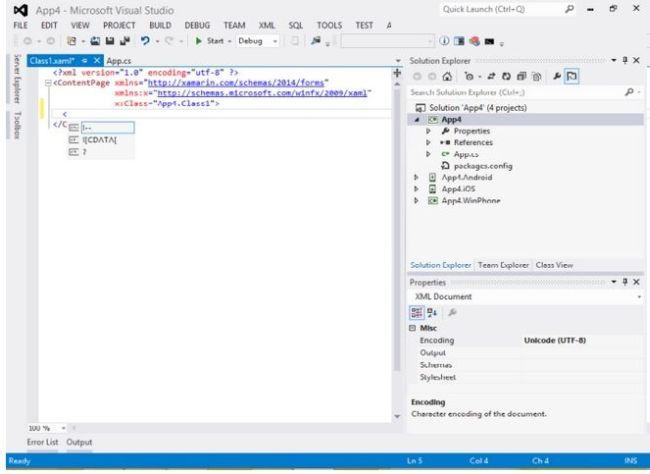
Task: Save the current file with the Save icon
Action: pos(110,41)
